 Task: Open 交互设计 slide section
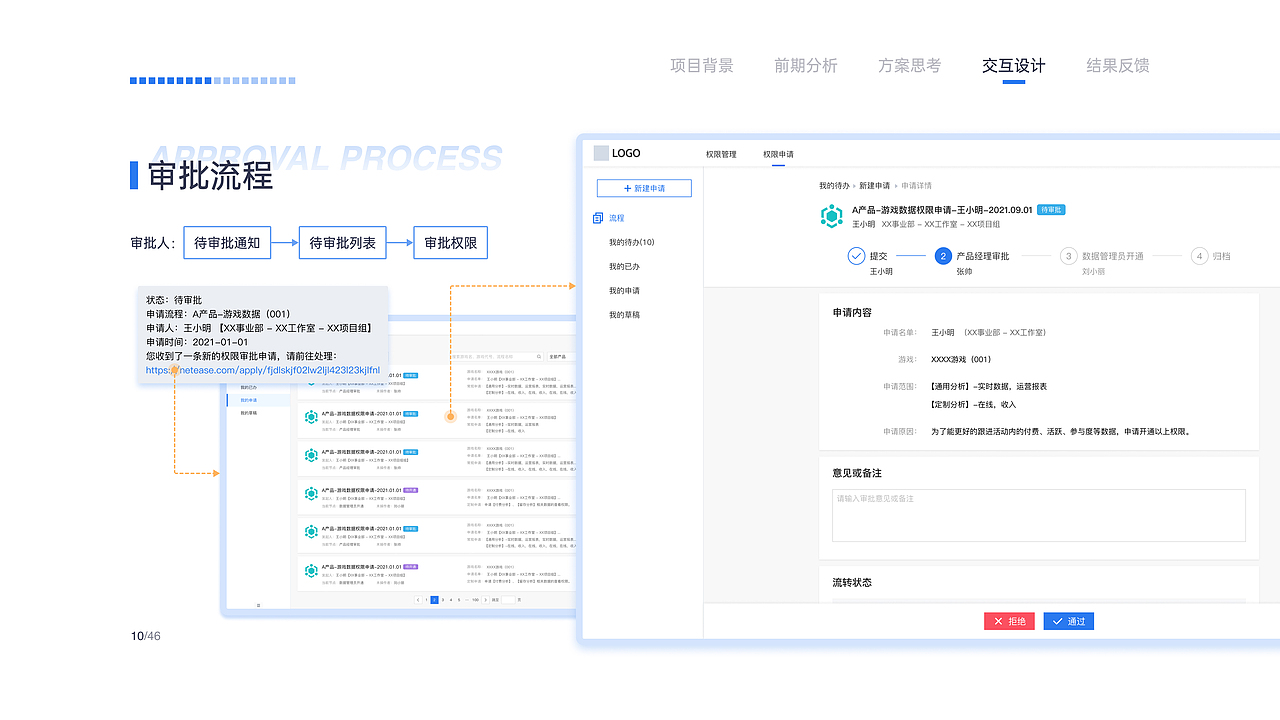[x=1014, y=66]
